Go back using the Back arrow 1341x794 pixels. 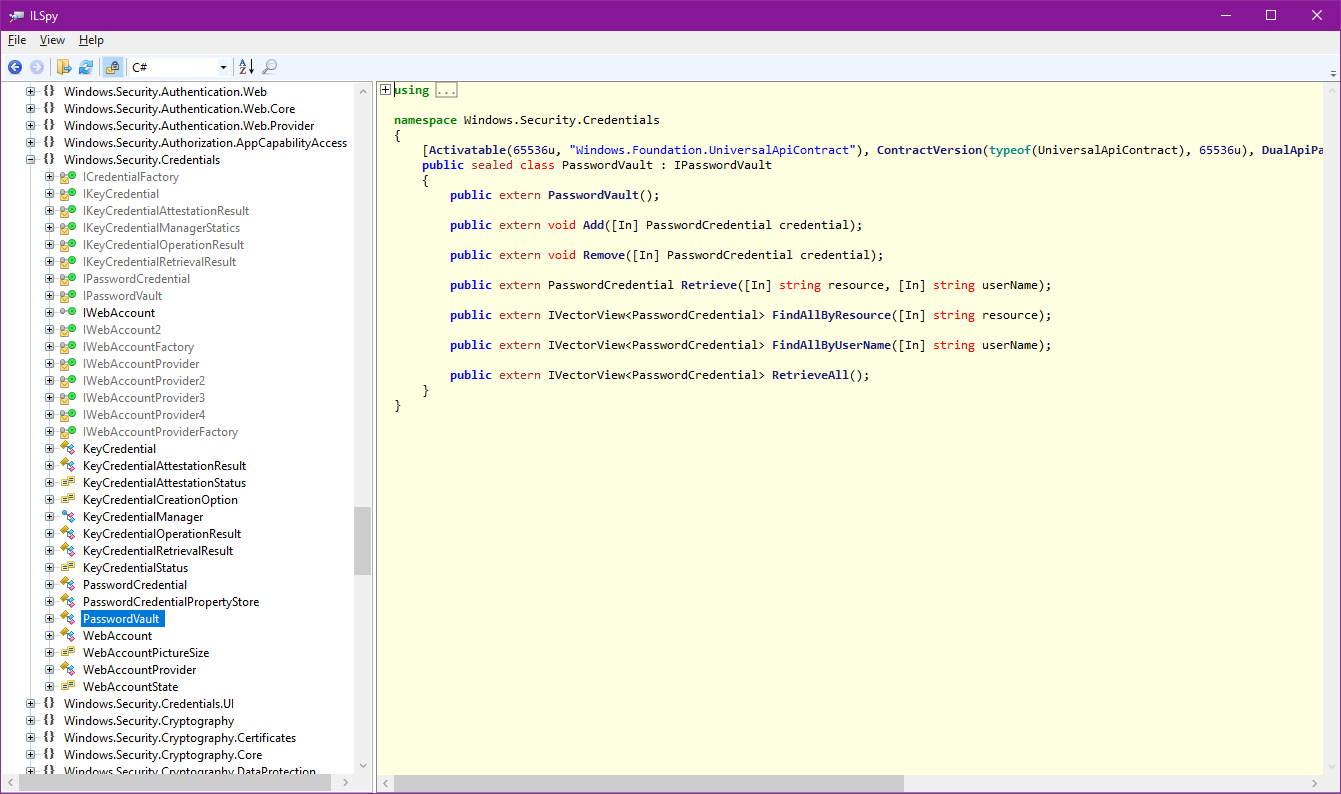15,67
